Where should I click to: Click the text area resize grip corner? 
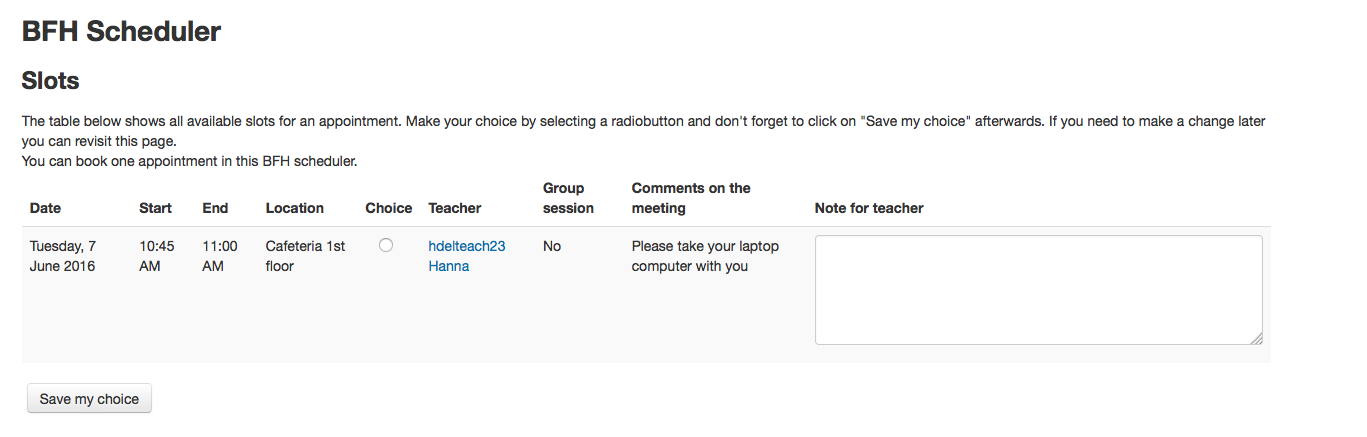pyautogui.click(x=1255, y=338)
